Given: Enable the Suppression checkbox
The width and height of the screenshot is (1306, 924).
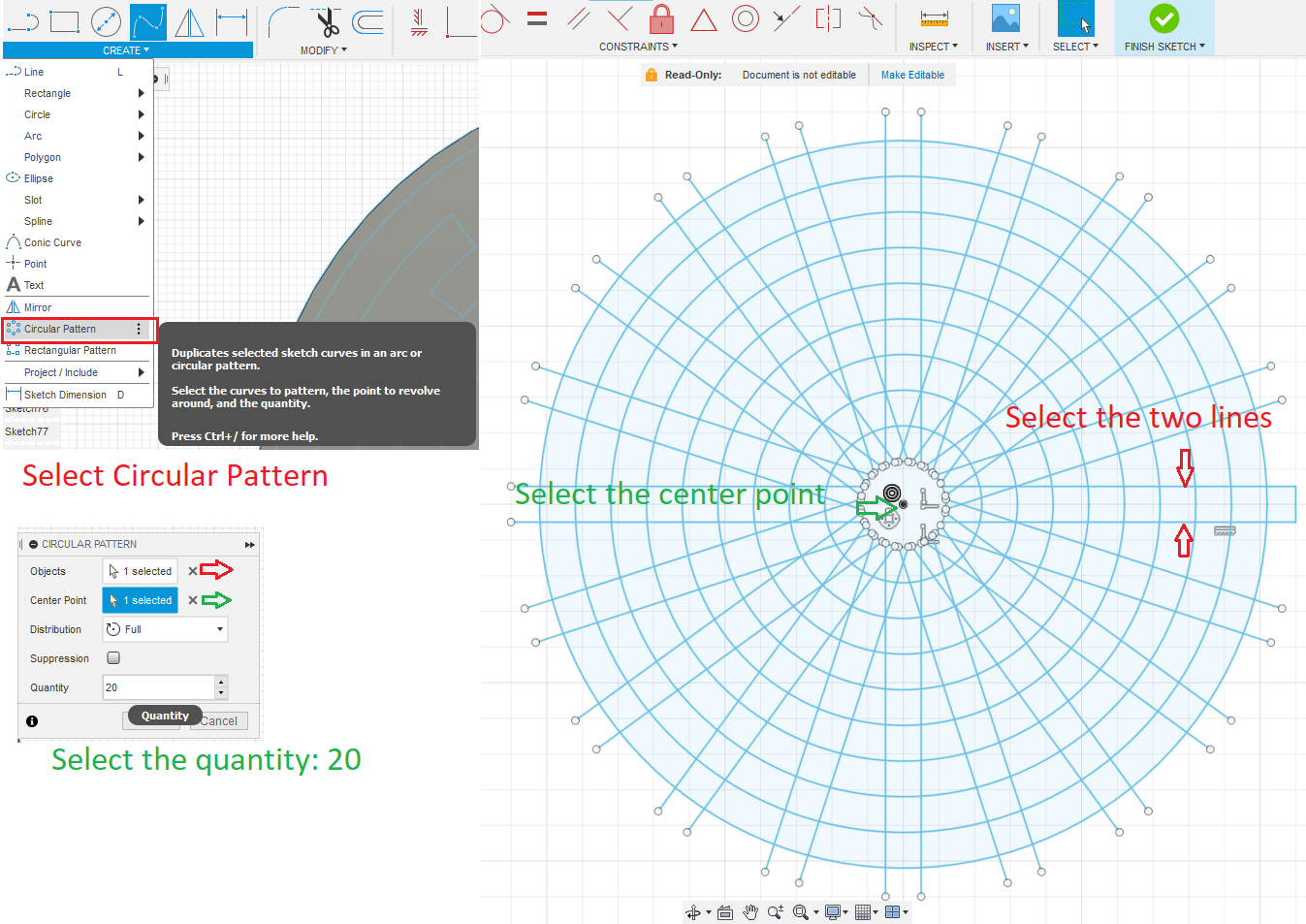Looking at the screenshot, I should [x=113, y=657].
